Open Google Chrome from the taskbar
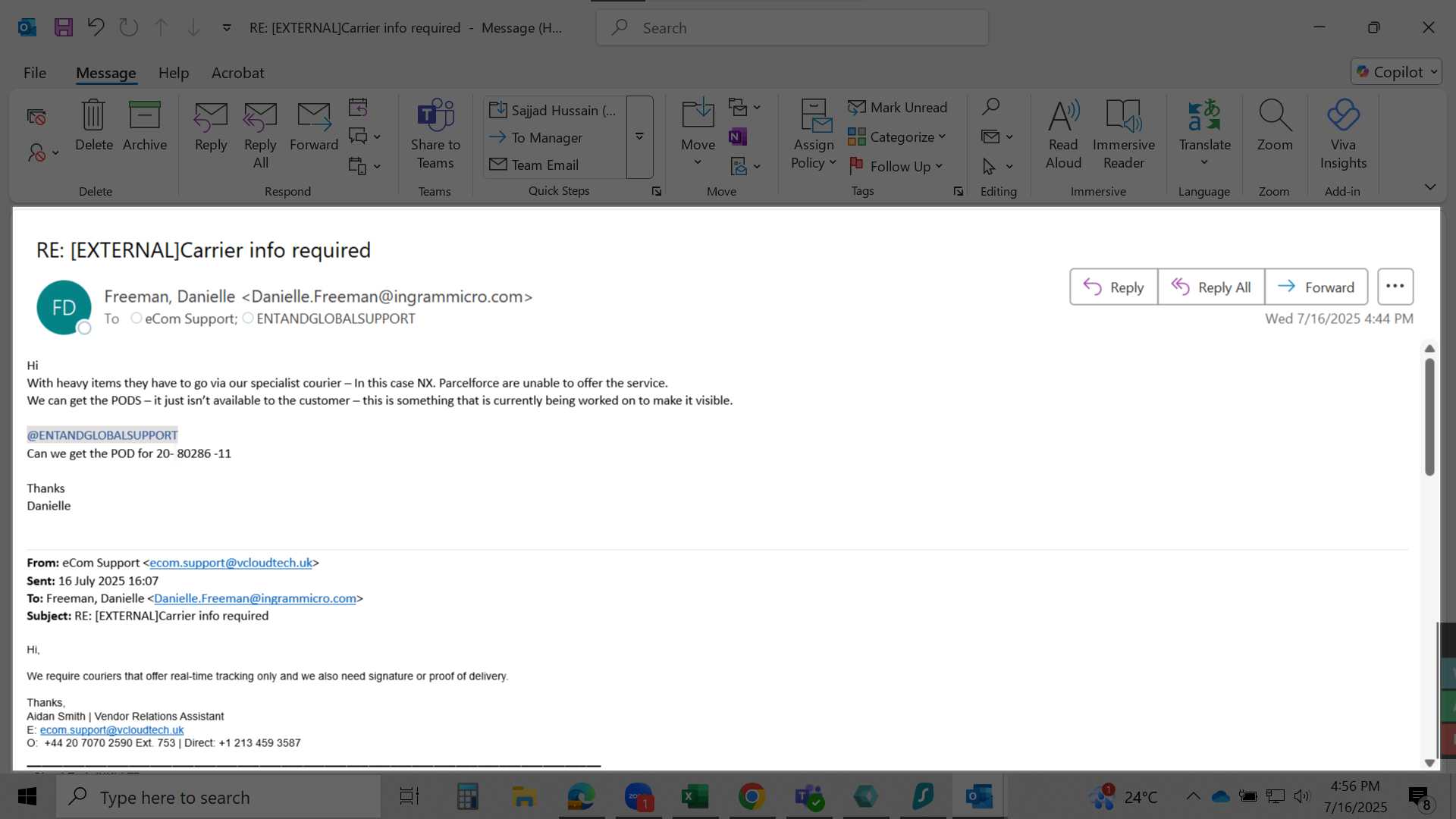 (752, 797)
